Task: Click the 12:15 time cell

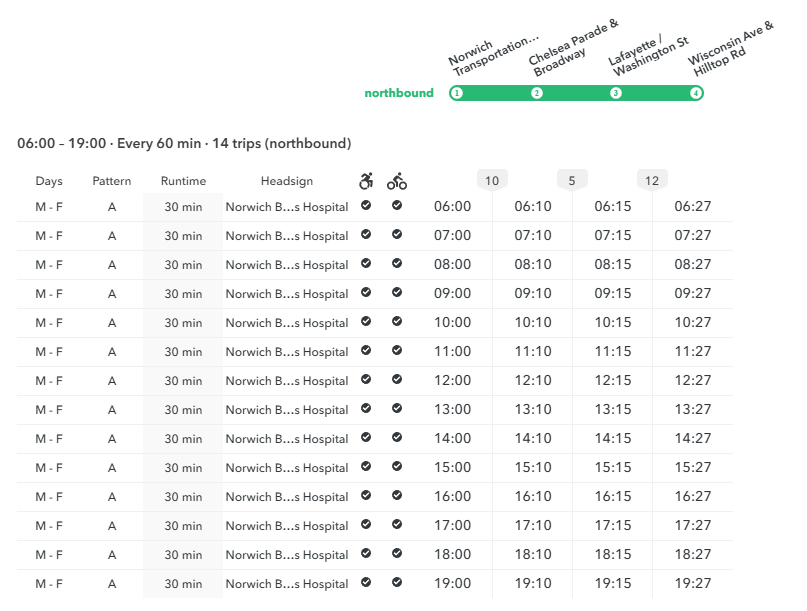Action: coord(612,380)
